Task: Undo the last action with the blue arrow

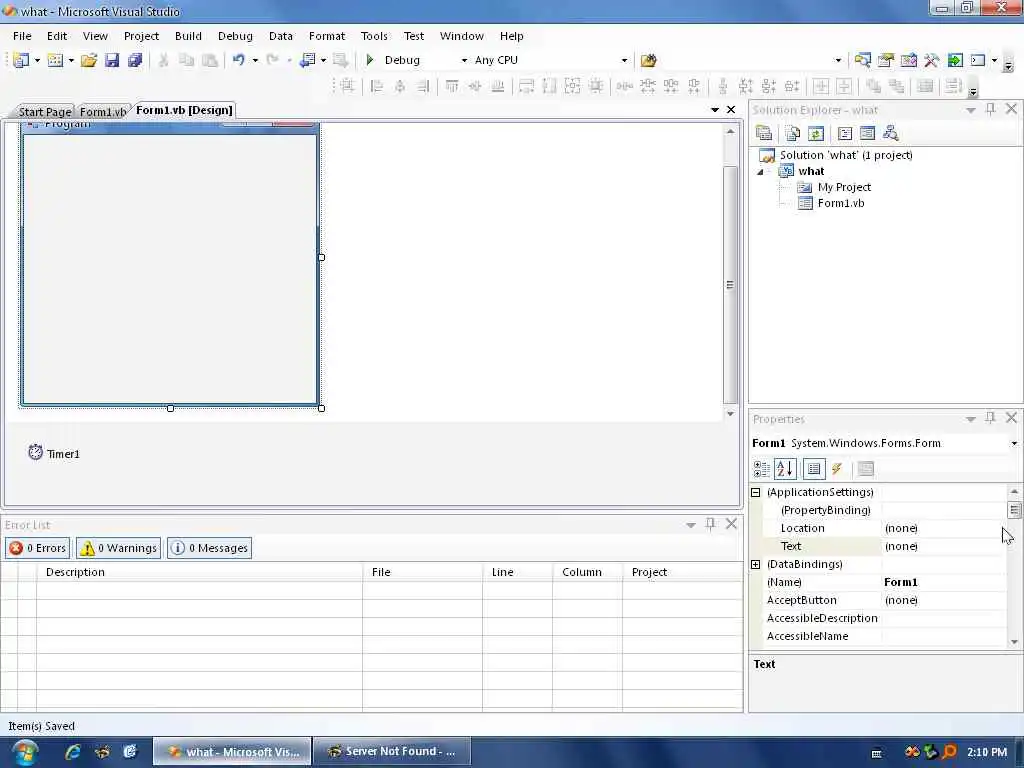Action: coord(238,60)
